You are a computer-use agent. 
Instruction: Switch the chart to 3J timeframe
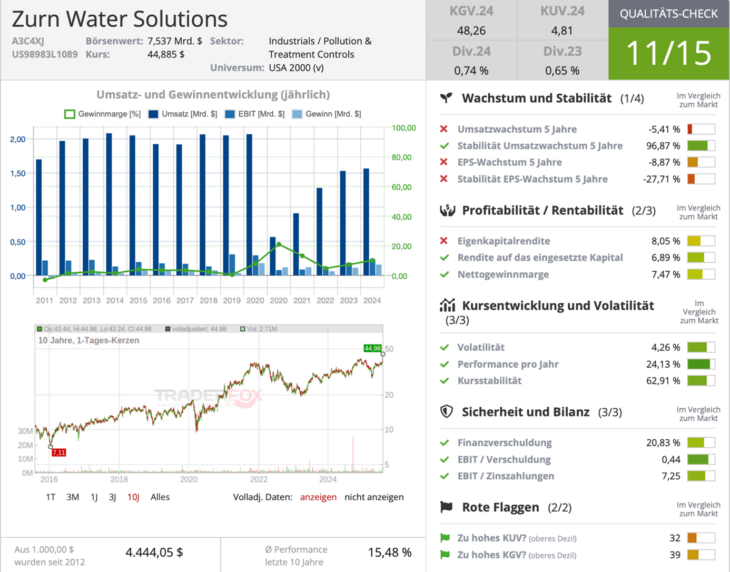click(x=112, y=497)
